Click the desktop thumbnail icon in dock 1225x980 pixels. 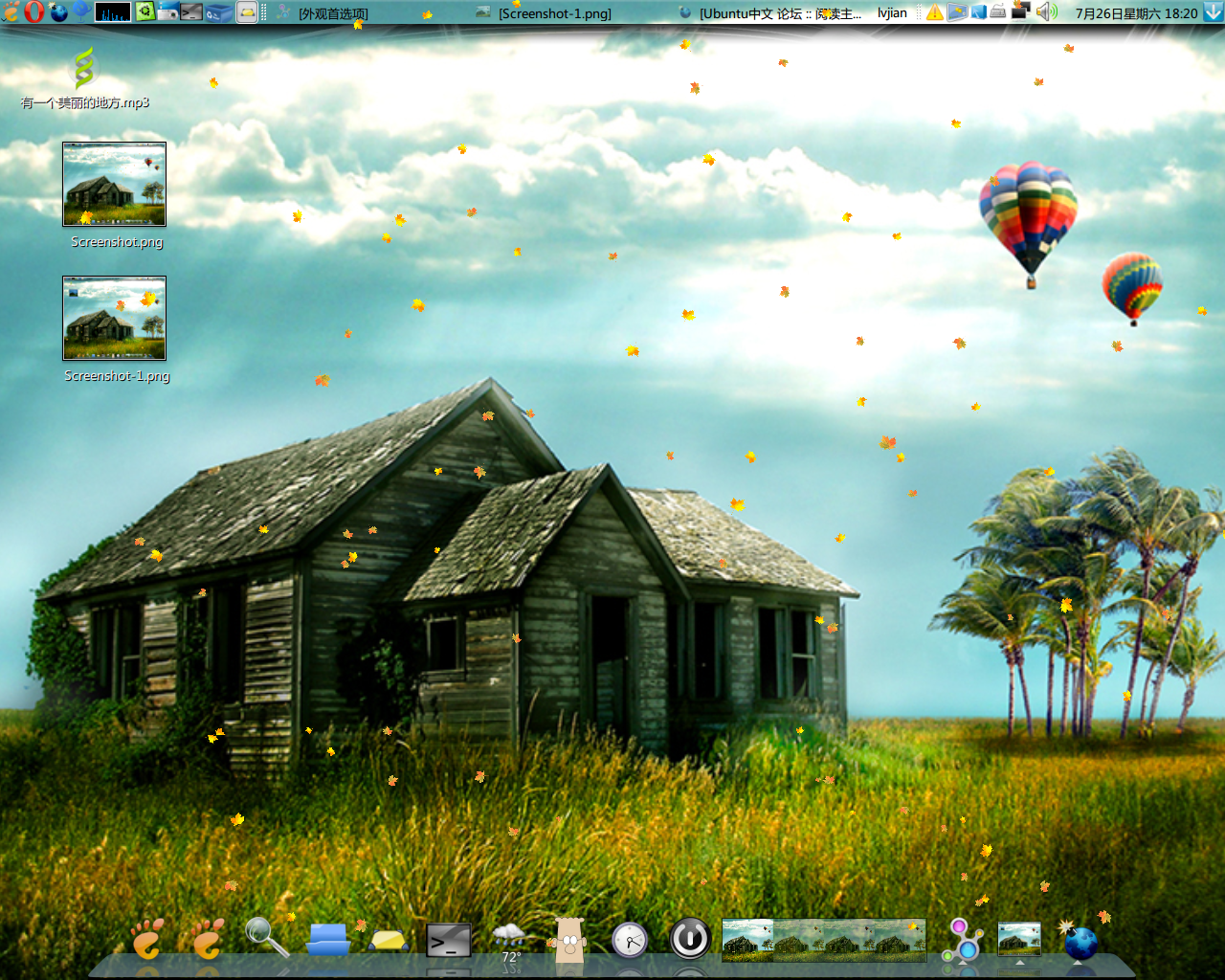click(x=1019, y=939)
